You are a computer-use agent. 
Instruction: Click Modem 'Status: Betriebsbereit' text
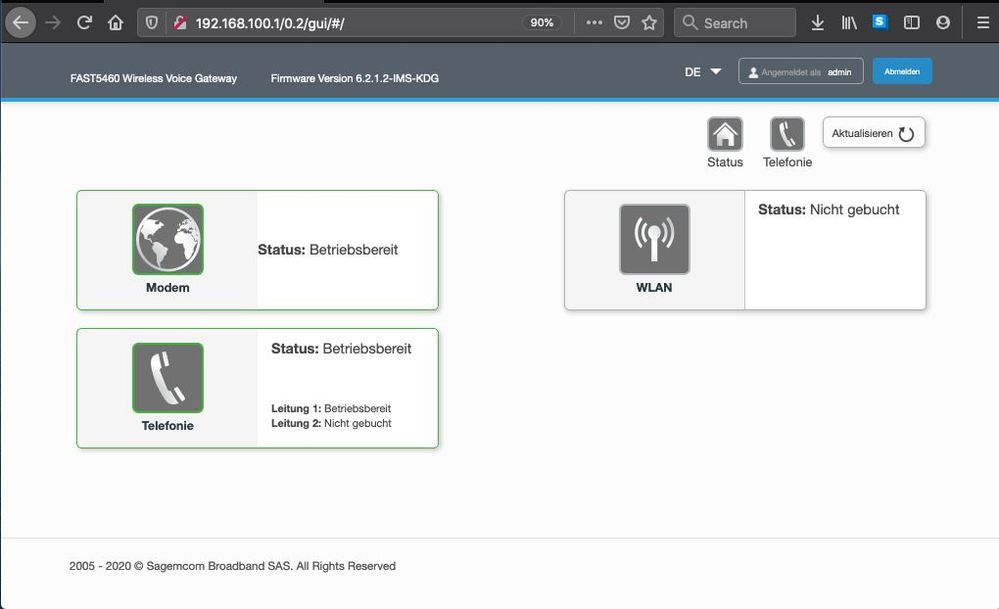pyautogui.click(x=327, y=250)
